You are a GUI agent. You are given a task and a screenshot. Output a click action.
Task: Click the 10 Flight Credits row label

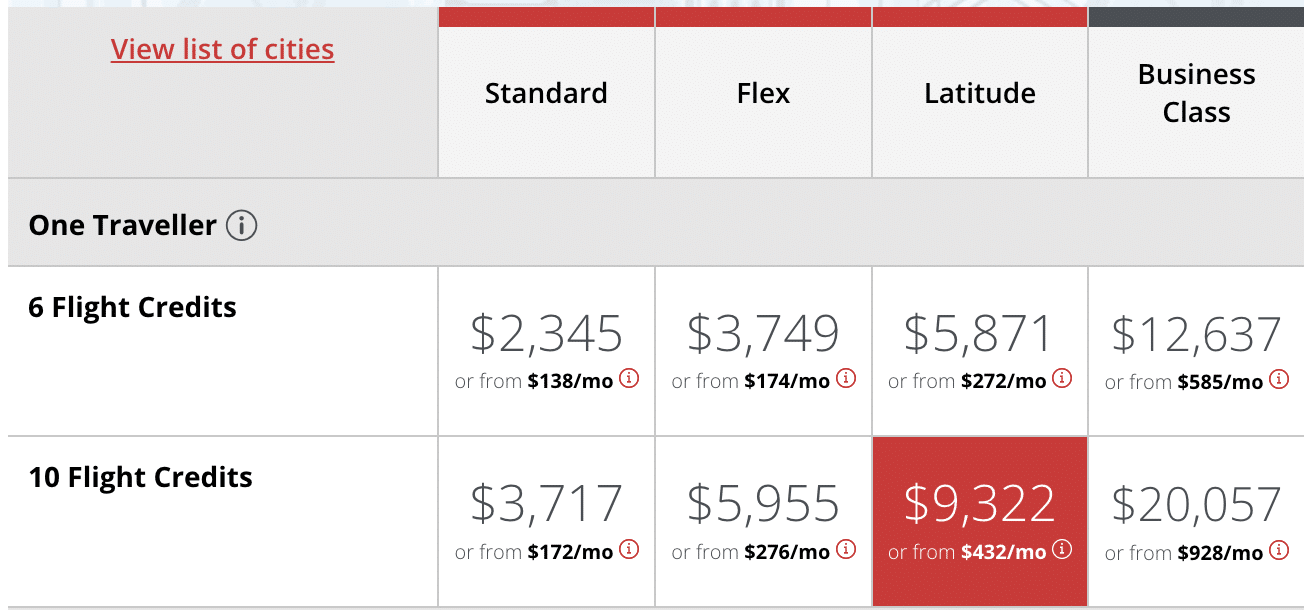(141, 478)
